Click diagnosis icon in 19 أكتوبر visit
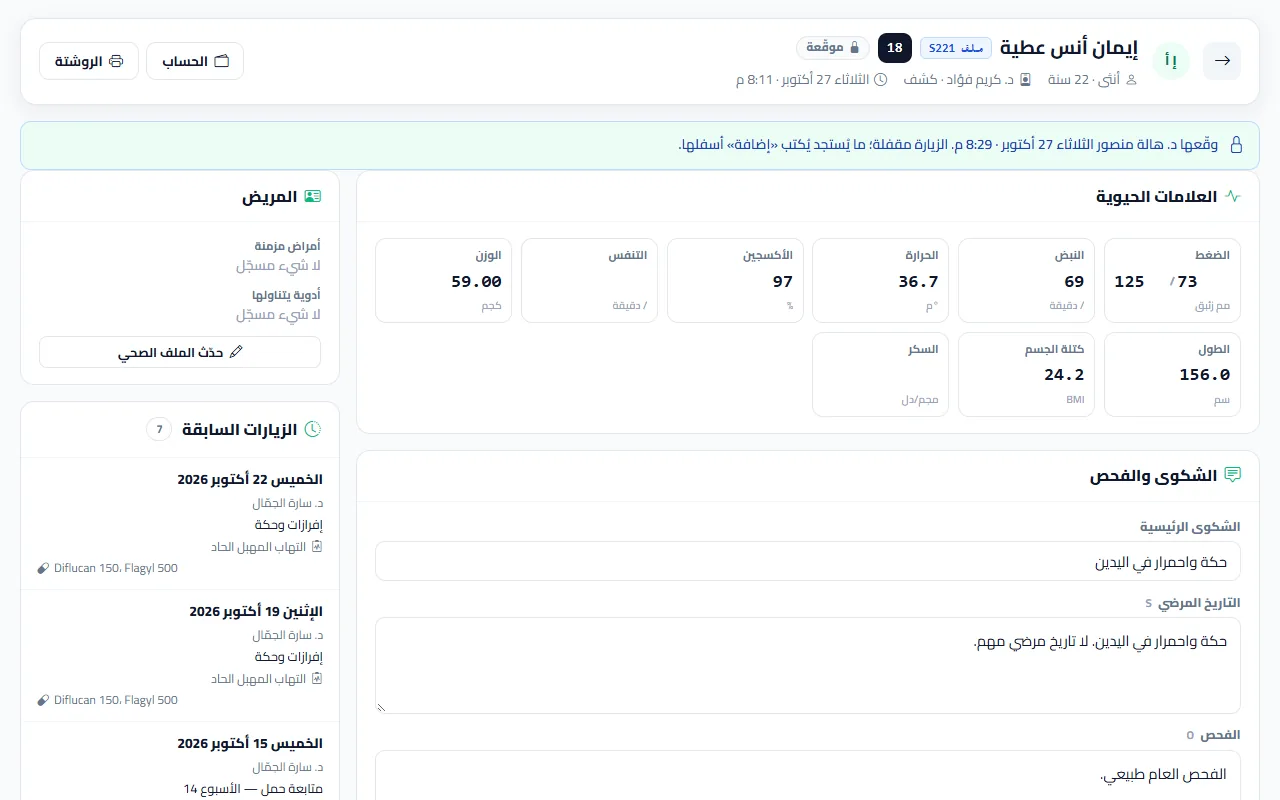 coord(317,679)
